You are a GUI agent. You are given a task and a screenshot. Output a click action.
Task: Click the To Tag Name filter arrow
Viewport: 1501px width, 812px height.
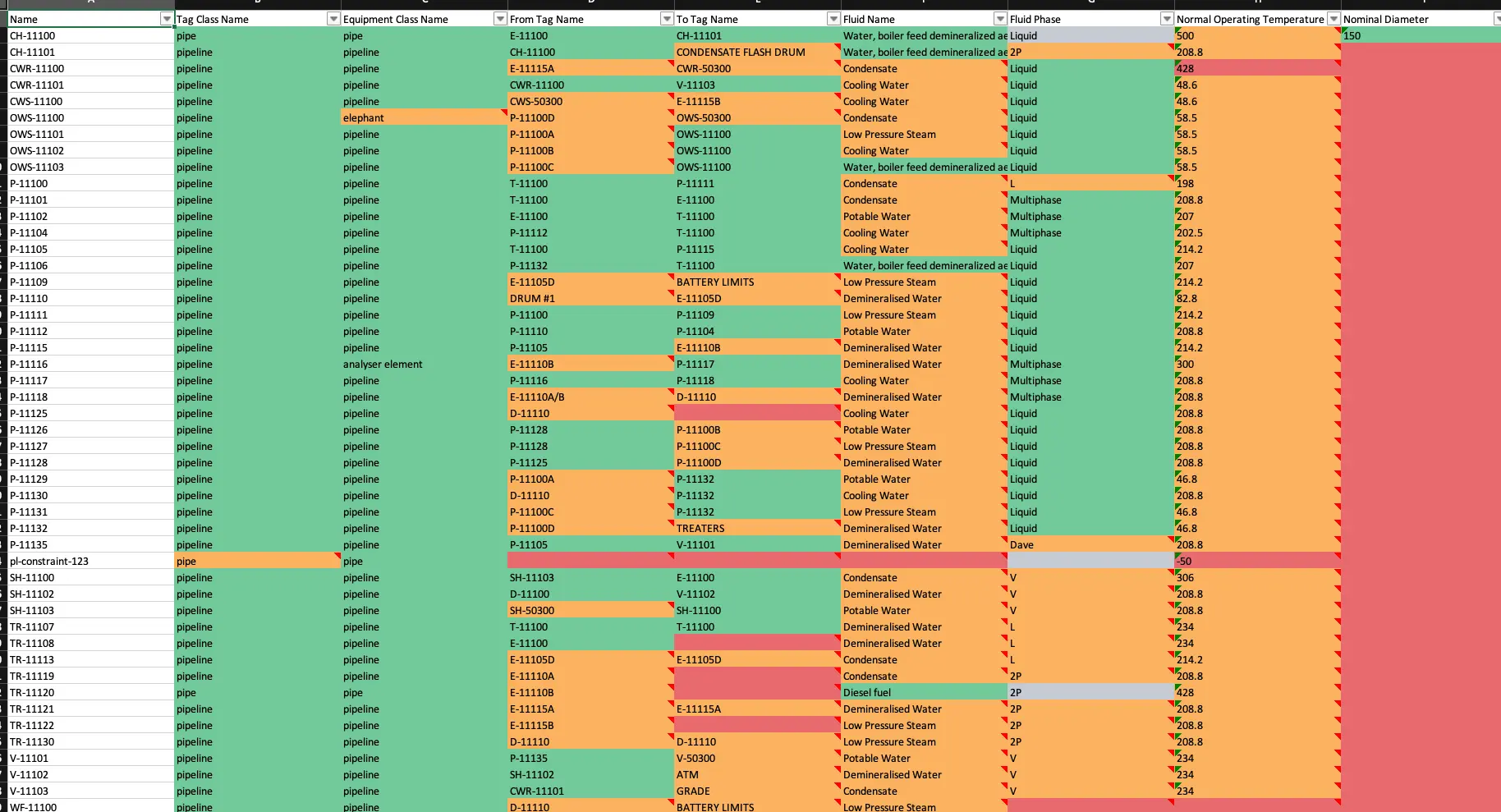[x=833, y=19]
